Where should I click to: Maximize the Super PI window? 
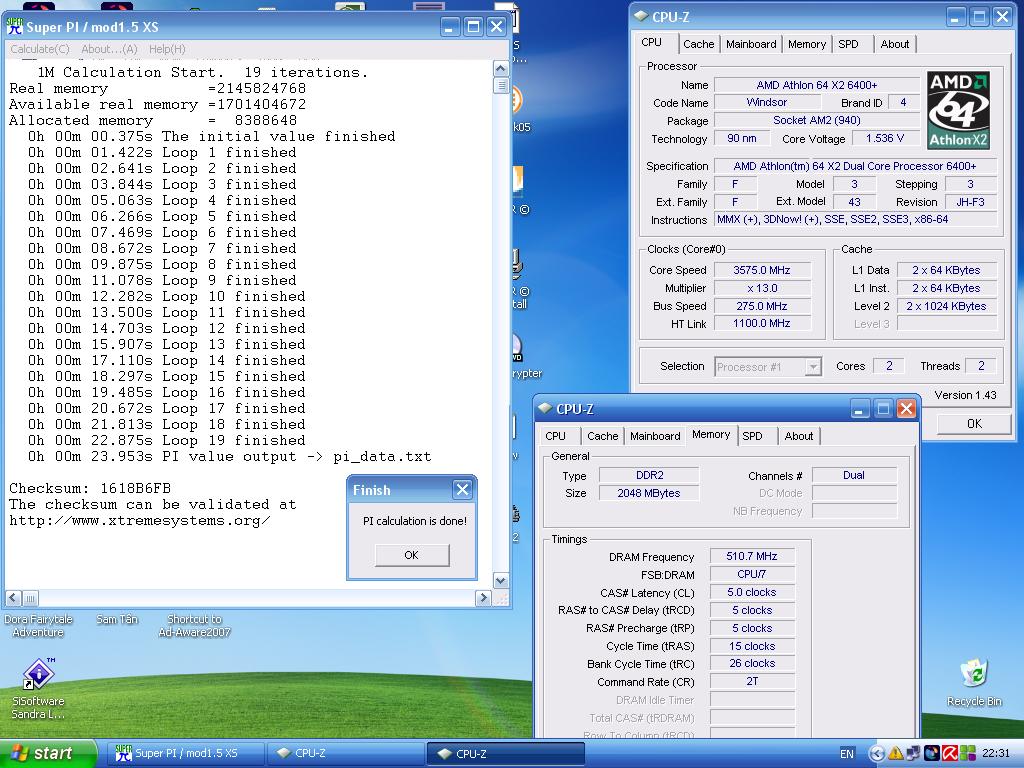tap(473, 27)
